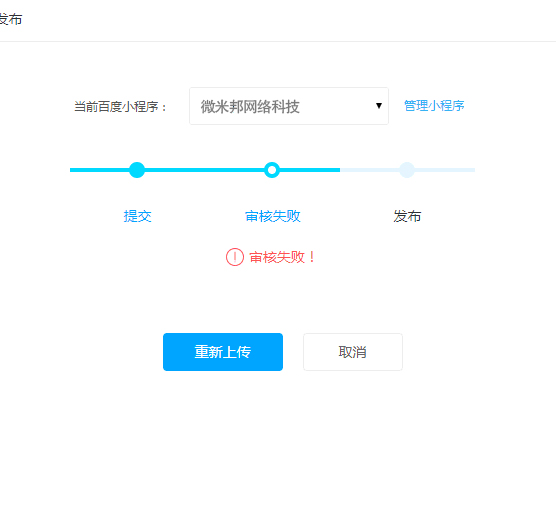Click the 当前百度小程序 field label
Screen dimensions: 556x506
pos(120,106)
